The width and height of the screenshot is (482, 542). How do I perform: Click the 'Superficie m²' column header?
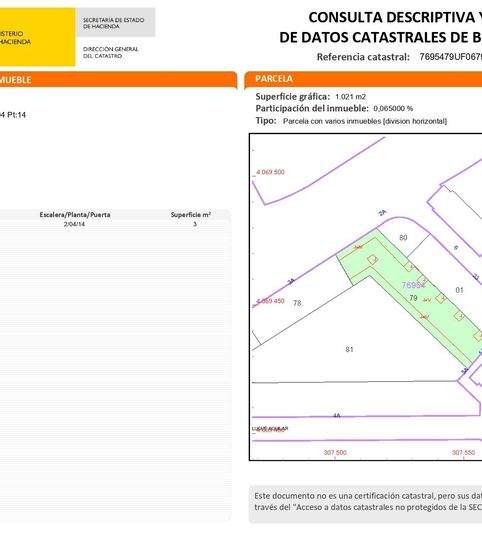pos(191,215)
